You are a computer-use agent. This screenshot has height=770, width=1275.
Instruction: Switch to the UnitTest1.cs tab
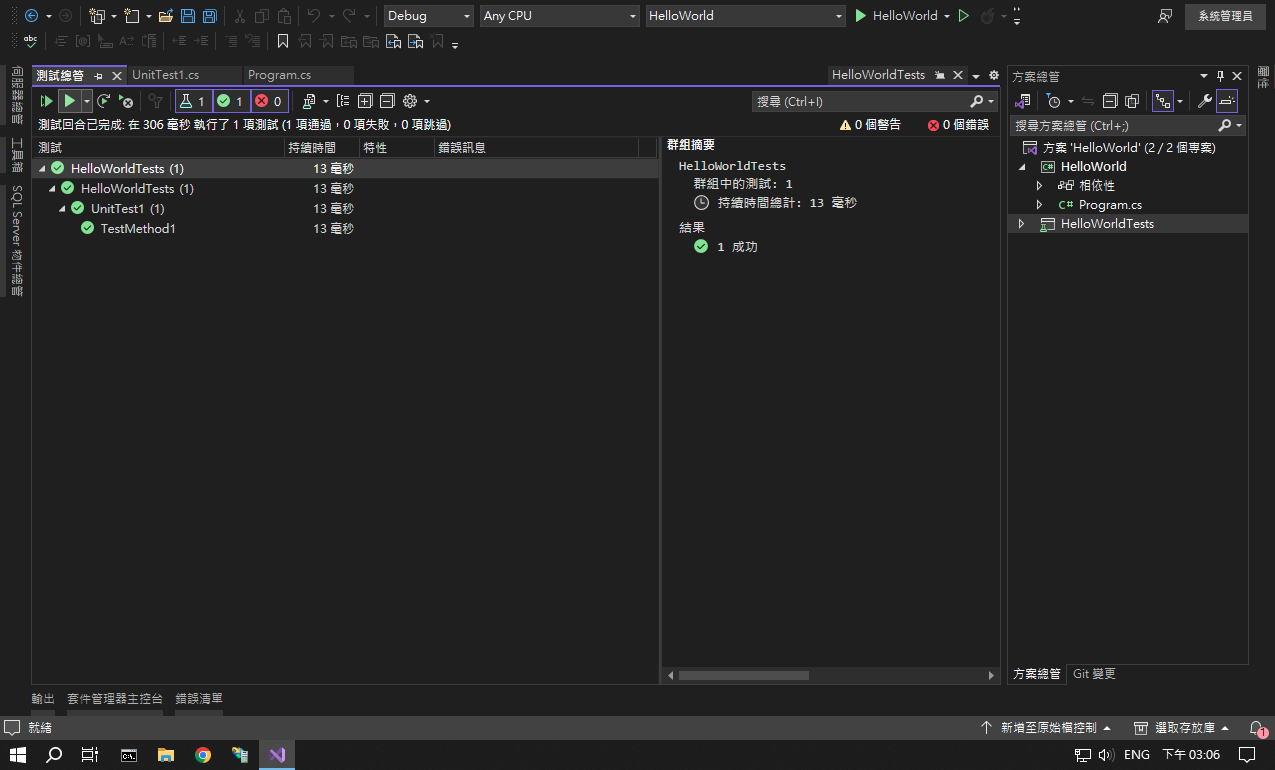coord(166,75)
